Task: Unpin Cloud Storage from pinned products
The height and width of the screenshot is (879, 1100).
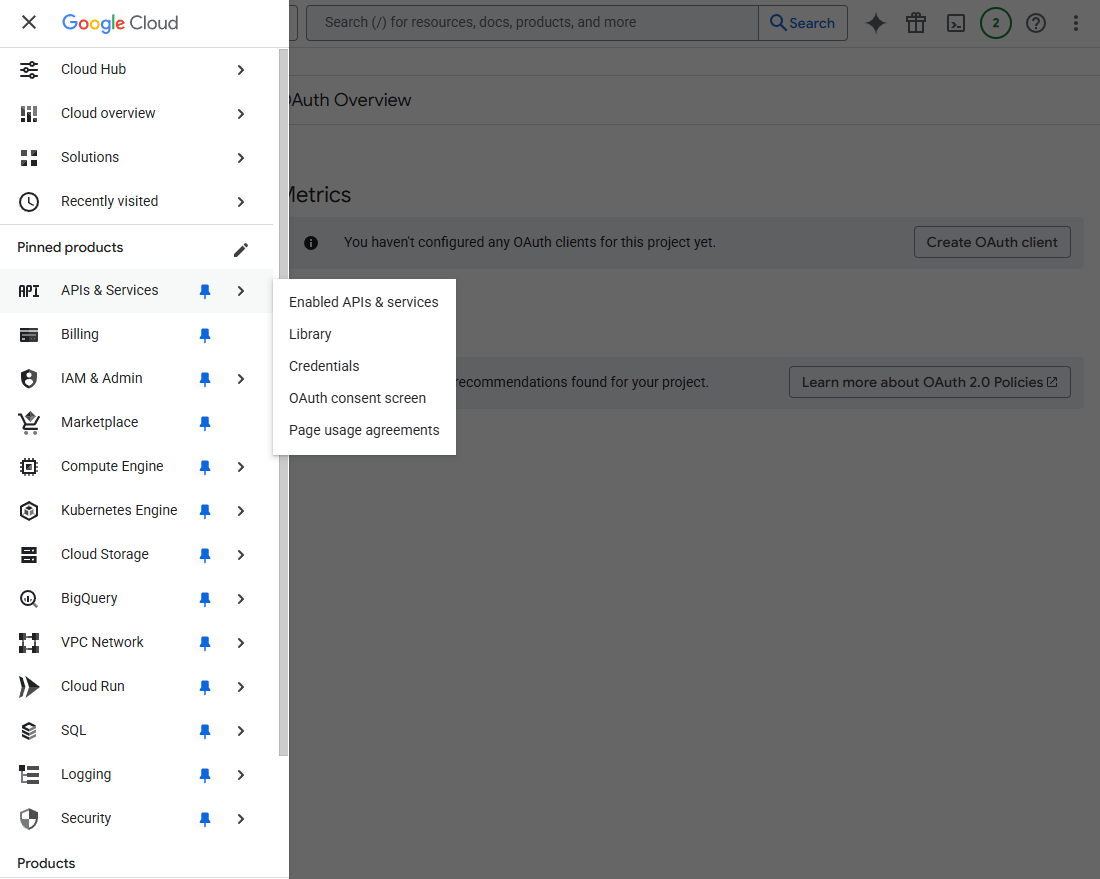Action: (x=205, y=555)
